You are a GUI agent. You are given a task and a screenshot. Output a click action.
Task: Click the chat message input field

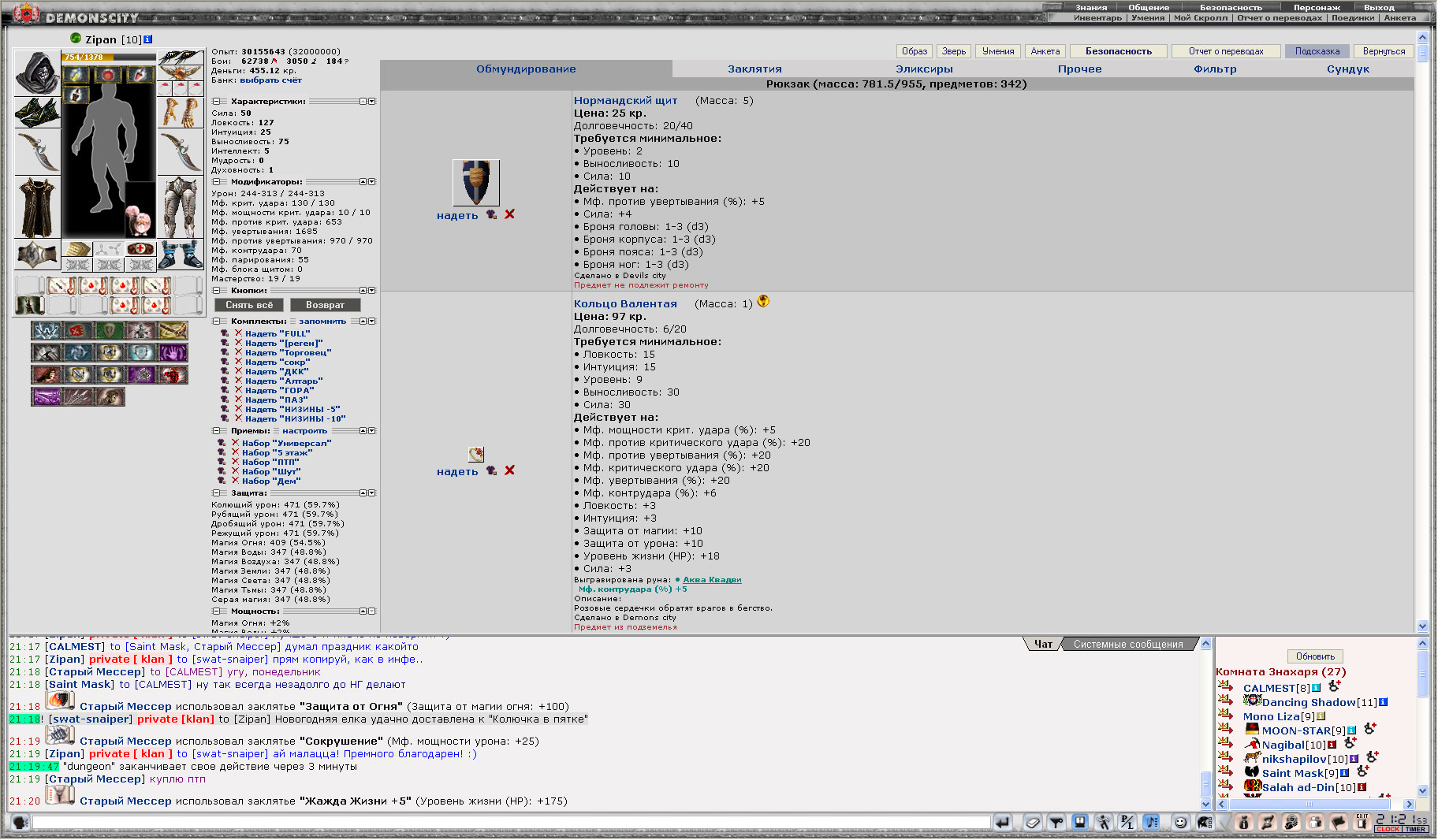tap(511, 823)
